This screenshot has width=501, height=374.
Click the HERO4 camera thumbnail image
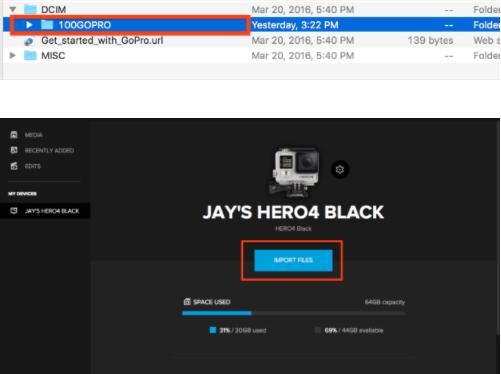pos(295,173)
